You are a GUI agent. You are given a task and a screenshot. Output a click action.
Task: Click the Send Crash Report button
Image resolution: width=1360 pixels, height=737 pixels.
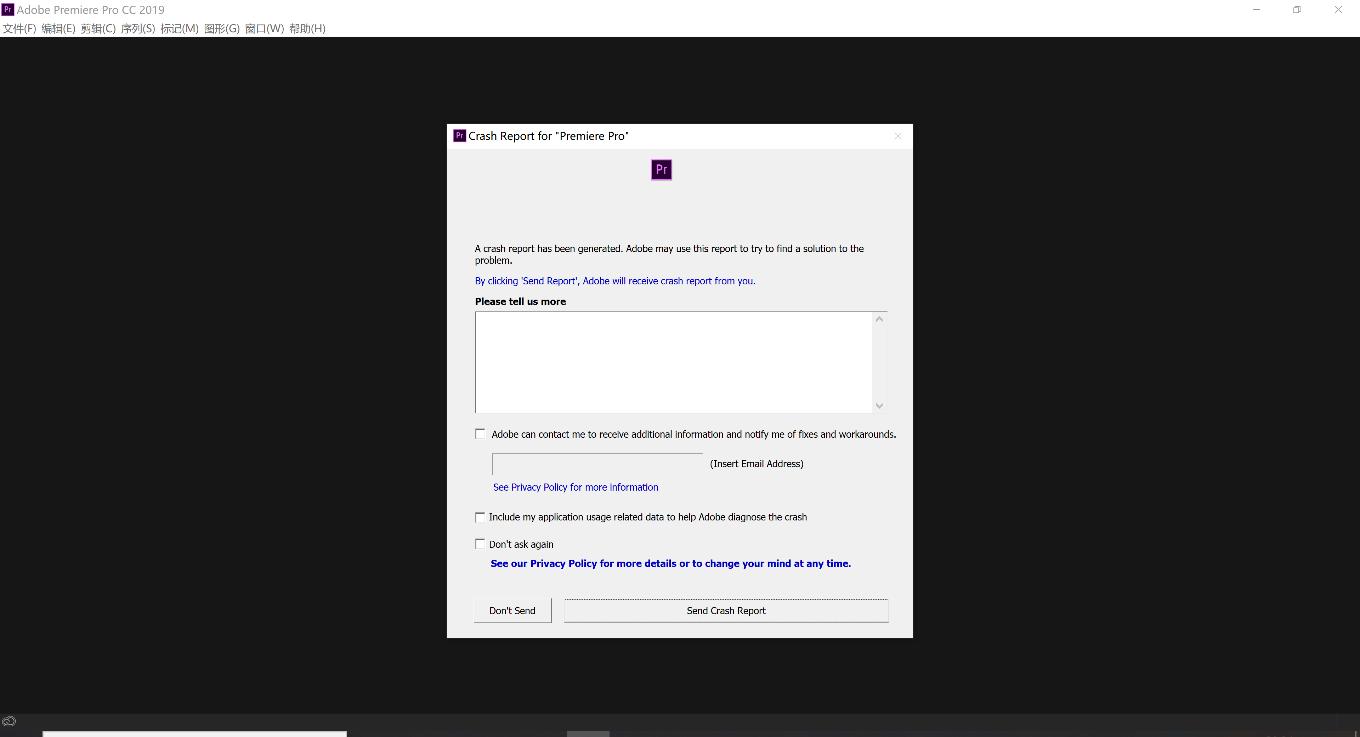pos(726,610)
